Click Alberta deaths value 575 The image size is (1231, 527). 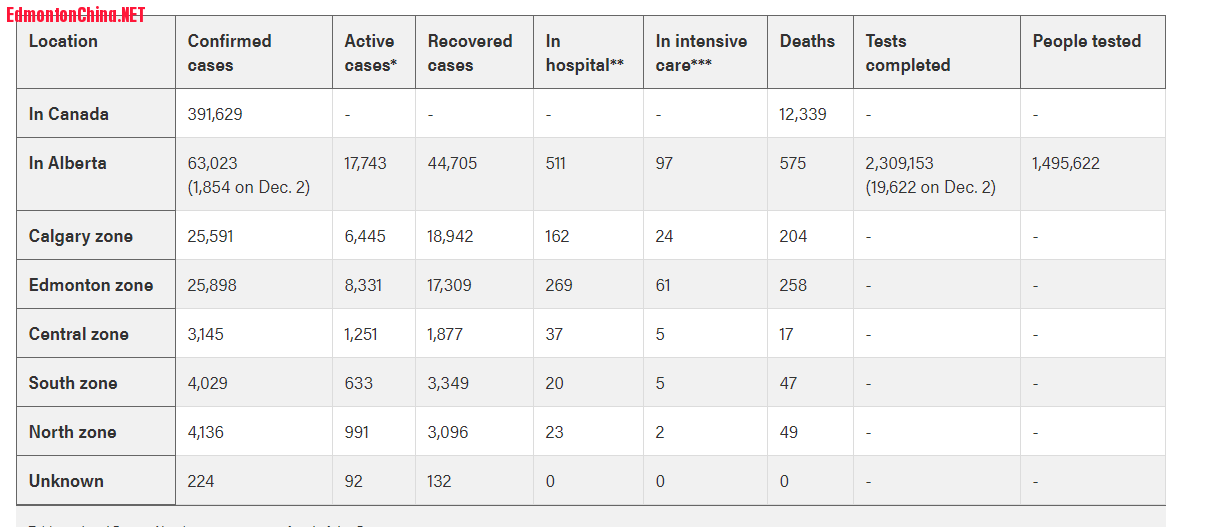click(x=793, y=163)
